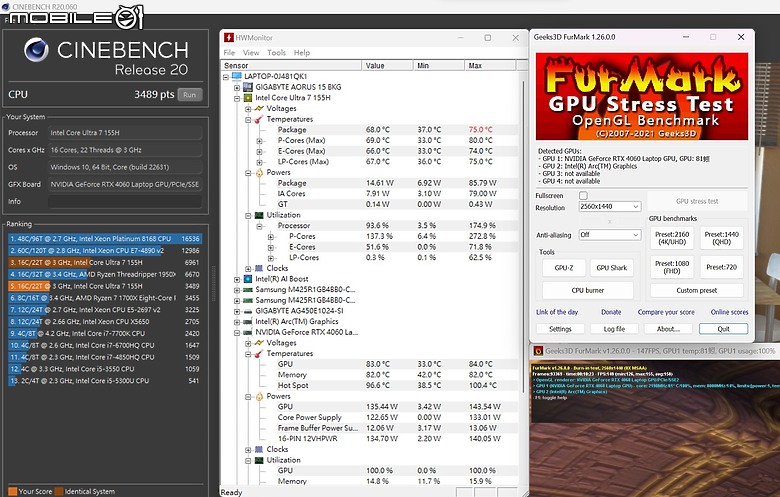This screenshot has height=497, width=780.
Task: Open Compare your score link
Action: [666, 312]
